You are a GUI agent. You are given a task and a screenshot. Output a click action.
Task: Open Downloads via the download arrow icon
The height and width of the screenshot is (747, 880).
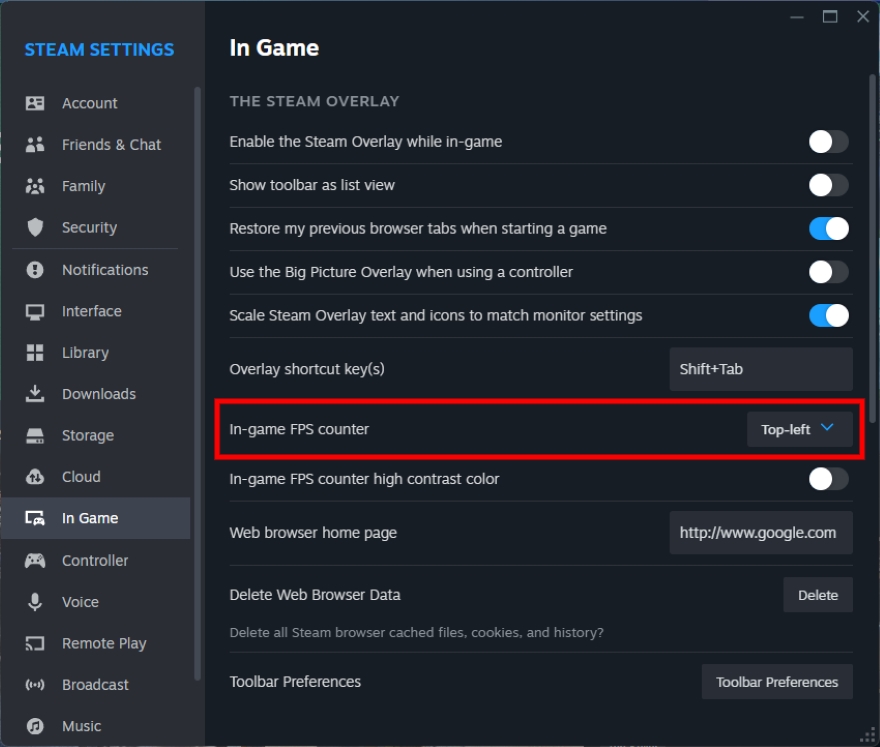pyautogui.click(x=35, y=394)
